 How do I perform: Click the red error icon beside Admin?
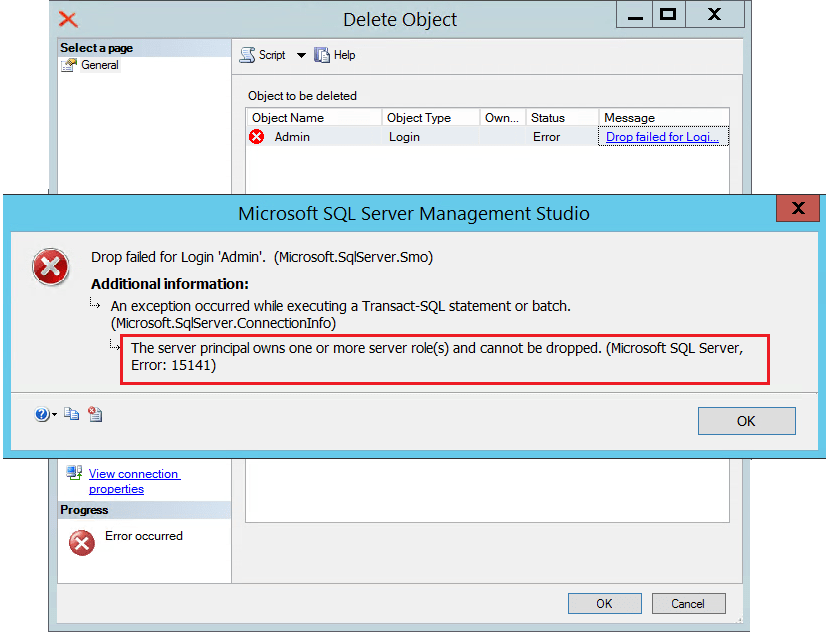coord(257,136)
